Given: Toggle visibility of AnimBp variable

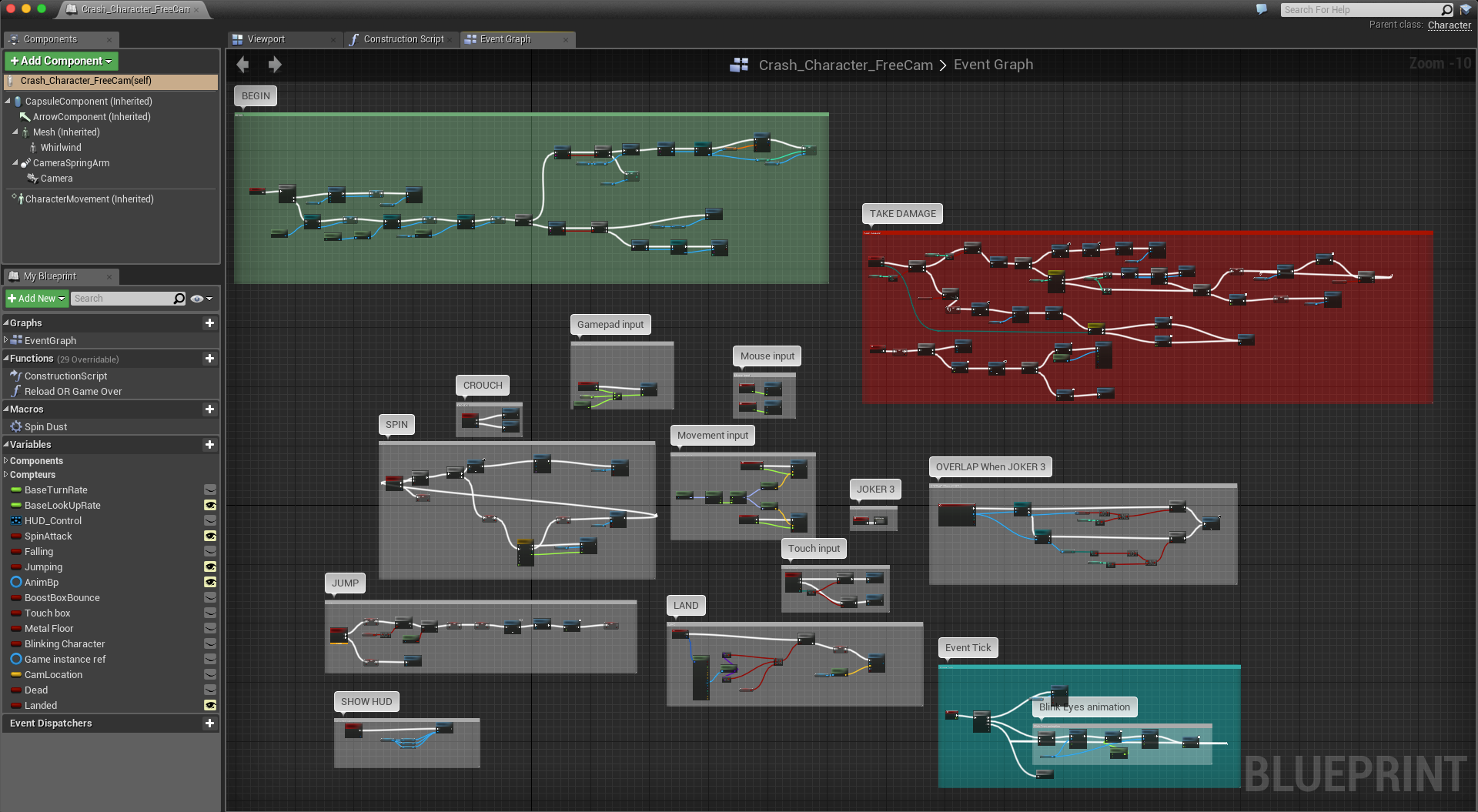Looking at the screenshot, I should pos(209,583).
